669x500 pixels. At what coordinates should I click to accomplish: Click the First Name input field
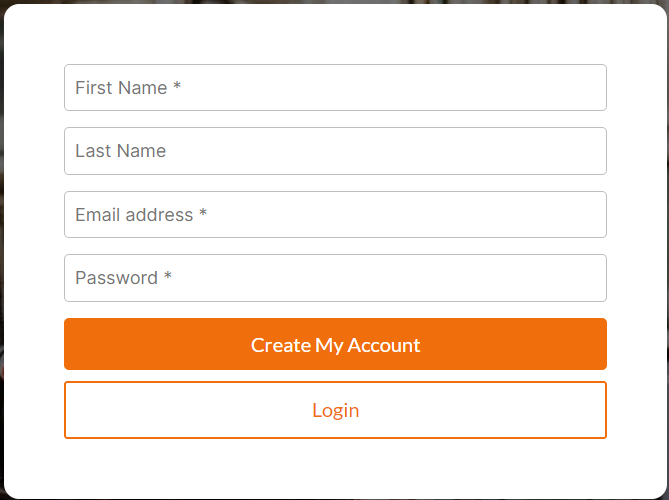[335, 87]
